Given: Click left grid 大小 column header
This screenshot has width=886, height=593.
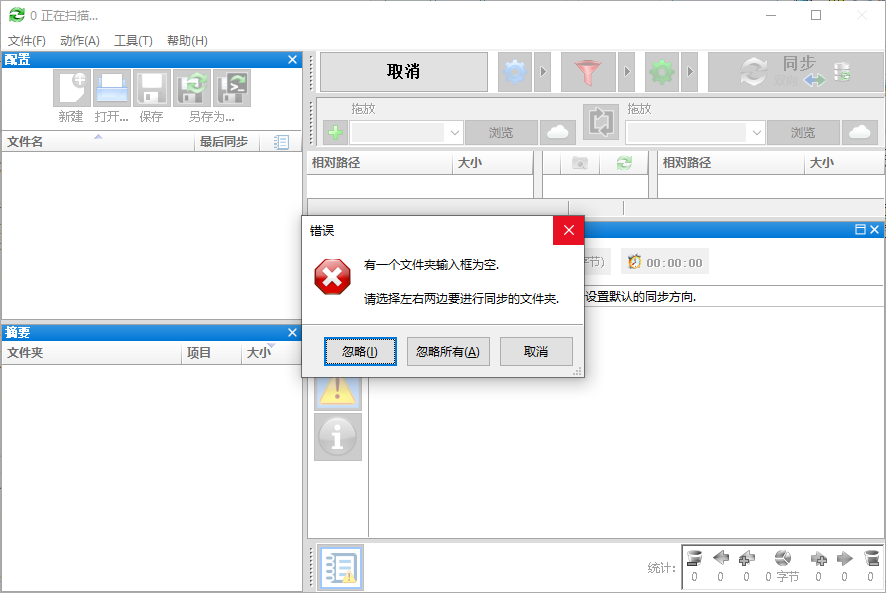Looking at the screenshot, I should [x=492, y=163].
